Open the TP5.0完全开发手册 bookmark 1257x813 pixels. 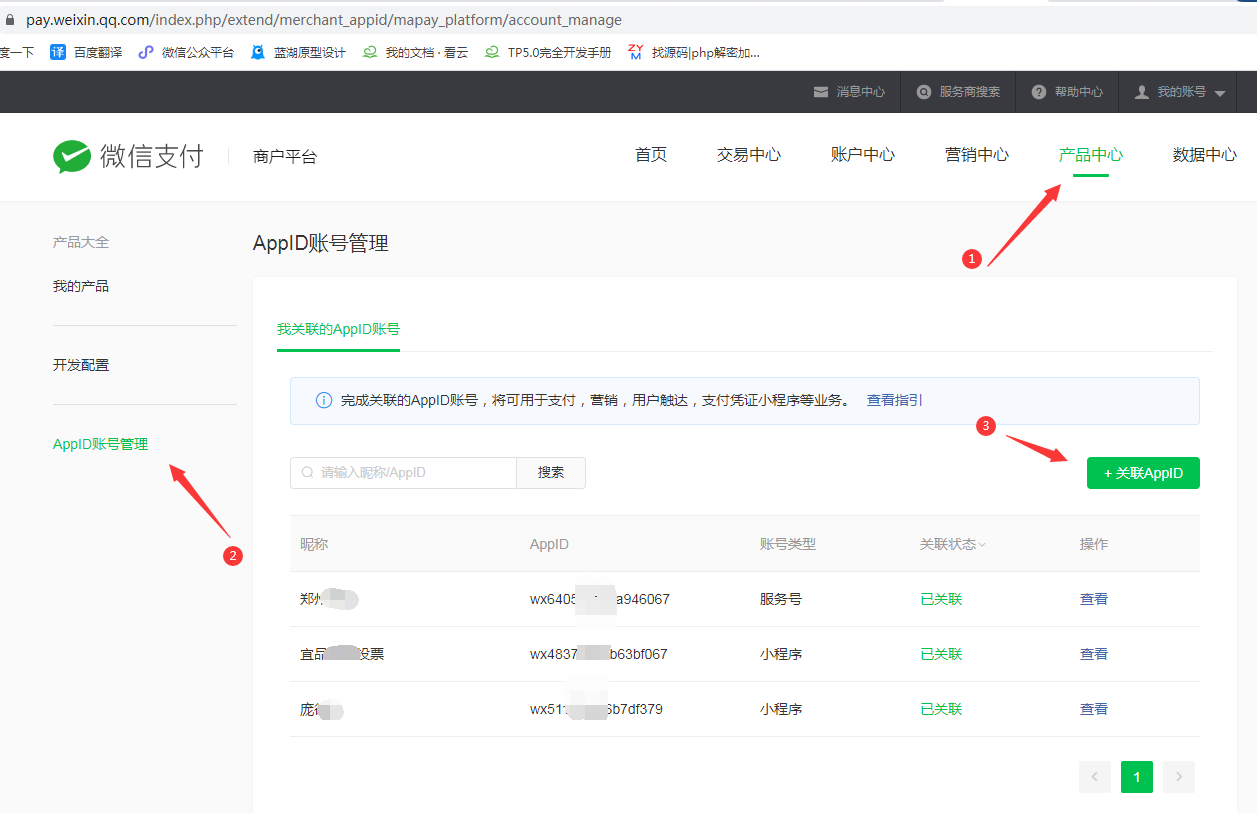(548, 52)
